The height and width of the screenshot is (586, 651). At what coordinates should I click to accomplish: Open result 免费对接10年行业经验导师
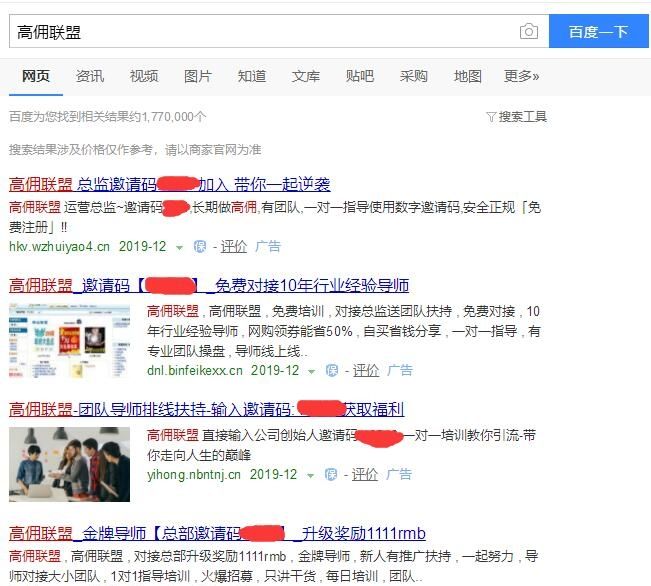[x=209, y=285]
